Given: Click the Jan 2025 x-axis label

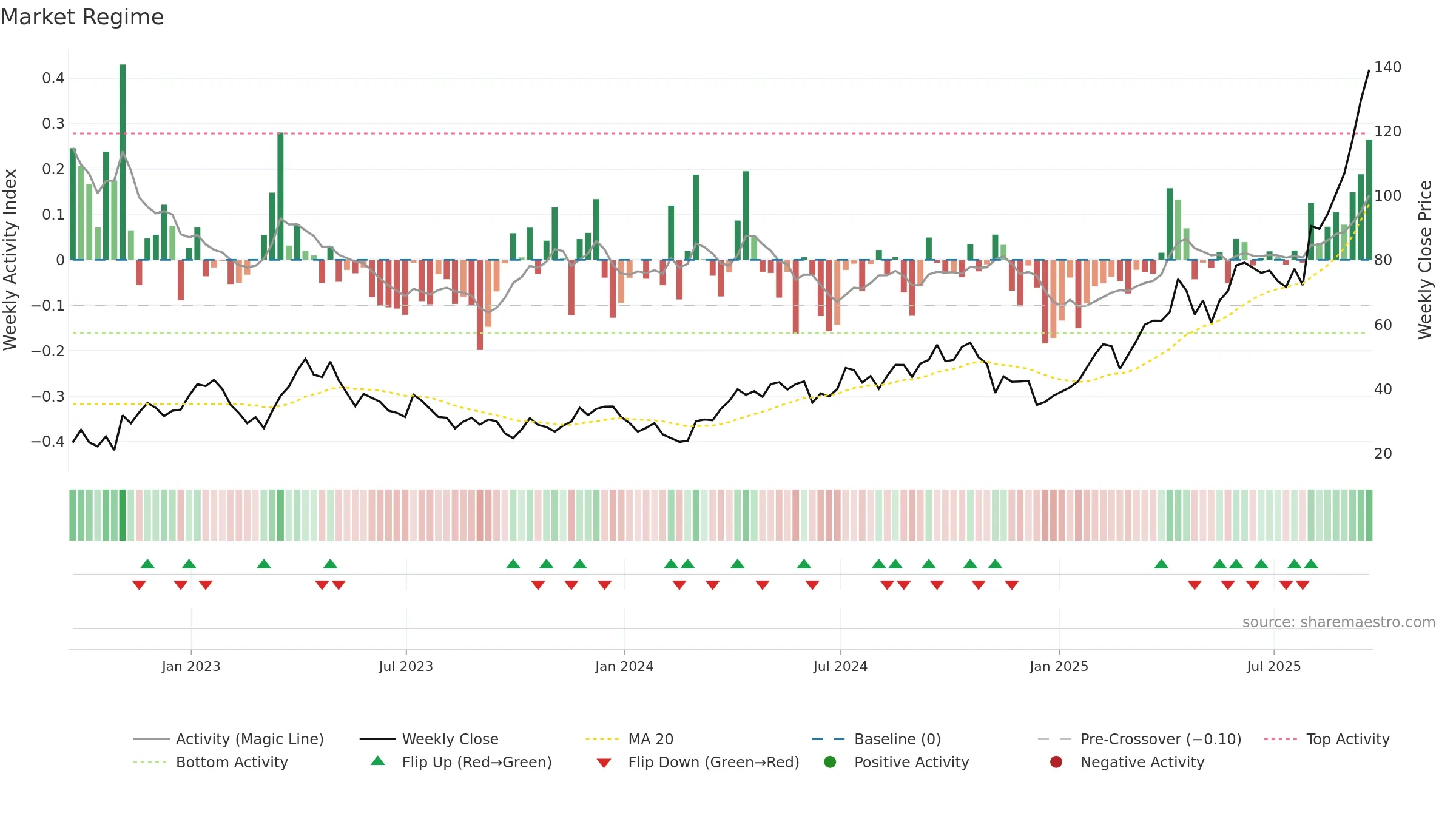Looking at the screenshot, I should [1059, 666].
